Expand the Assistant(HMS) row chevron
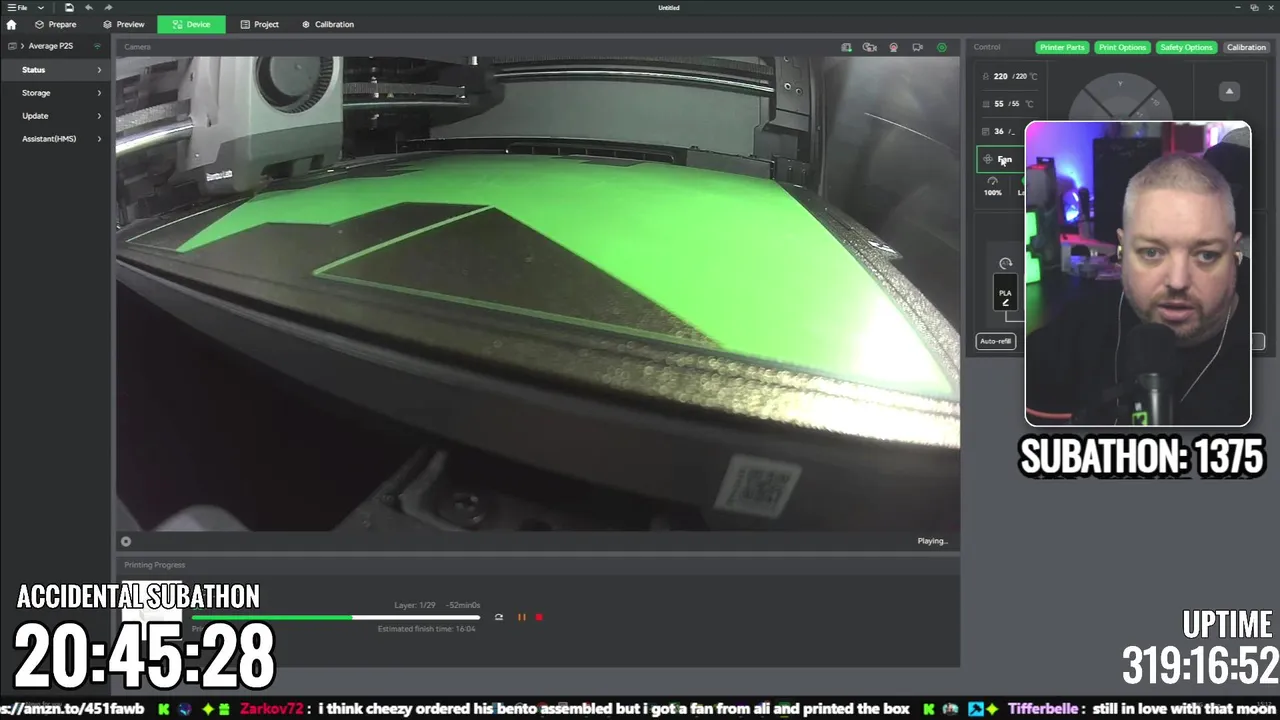The width and height of the screenshot is (1280, 720). (x=99, y=139)
